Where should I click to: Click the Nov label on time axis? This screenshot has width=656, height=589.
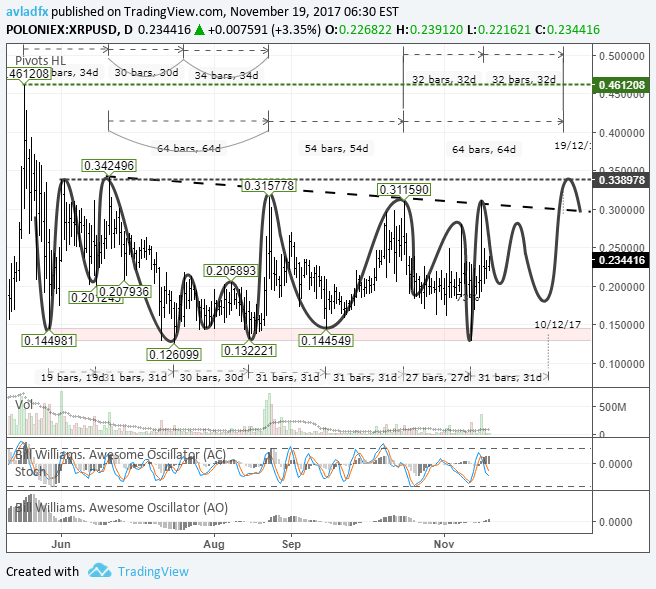(x=444, y=544)
